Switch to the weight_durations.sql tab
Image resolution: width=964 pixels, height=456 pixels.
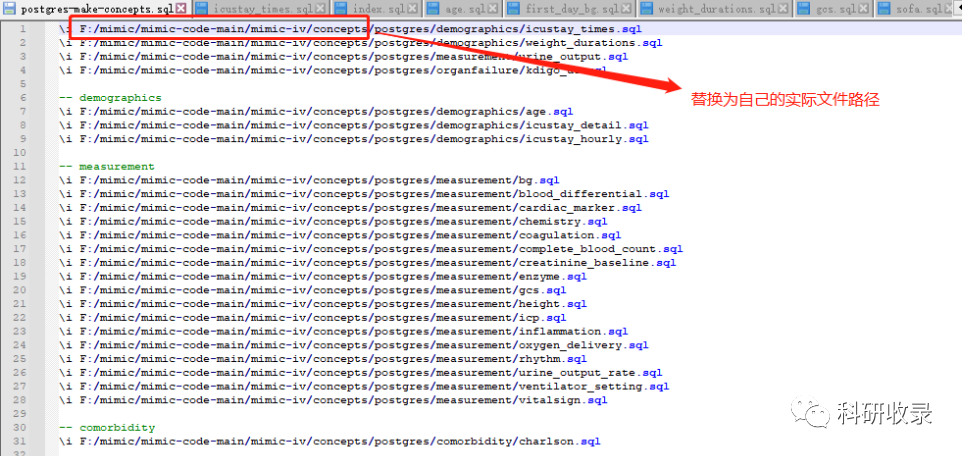(714, 9)
